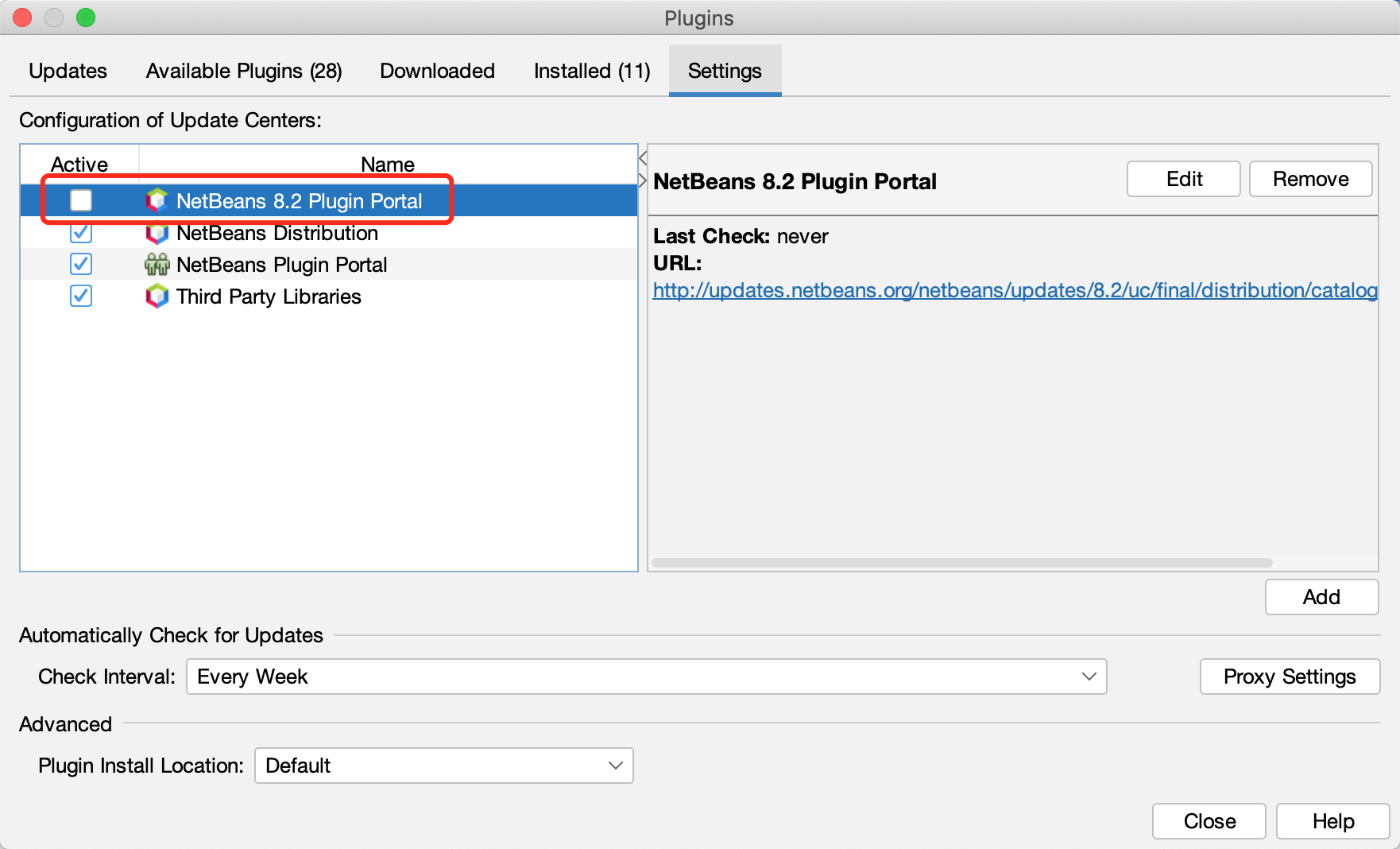Viewport: 1400px width, 849px height.
Task: Click the Name column header
Action: (x=388, y=165)
